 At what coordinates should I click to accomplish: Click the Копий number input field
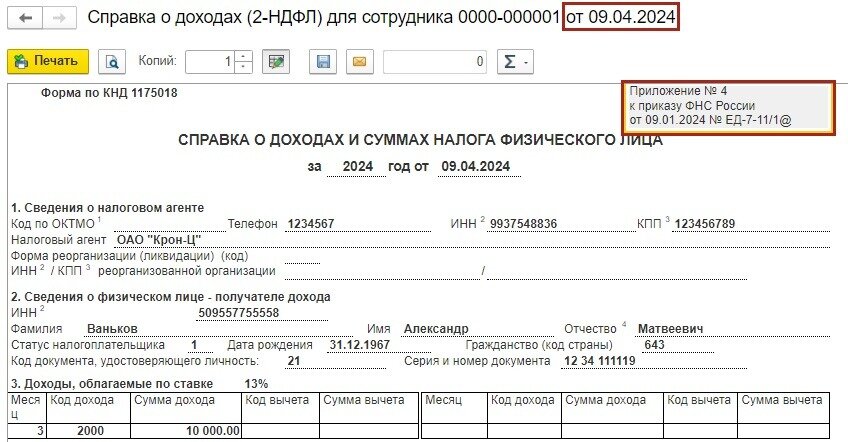[x=210, y=62]
